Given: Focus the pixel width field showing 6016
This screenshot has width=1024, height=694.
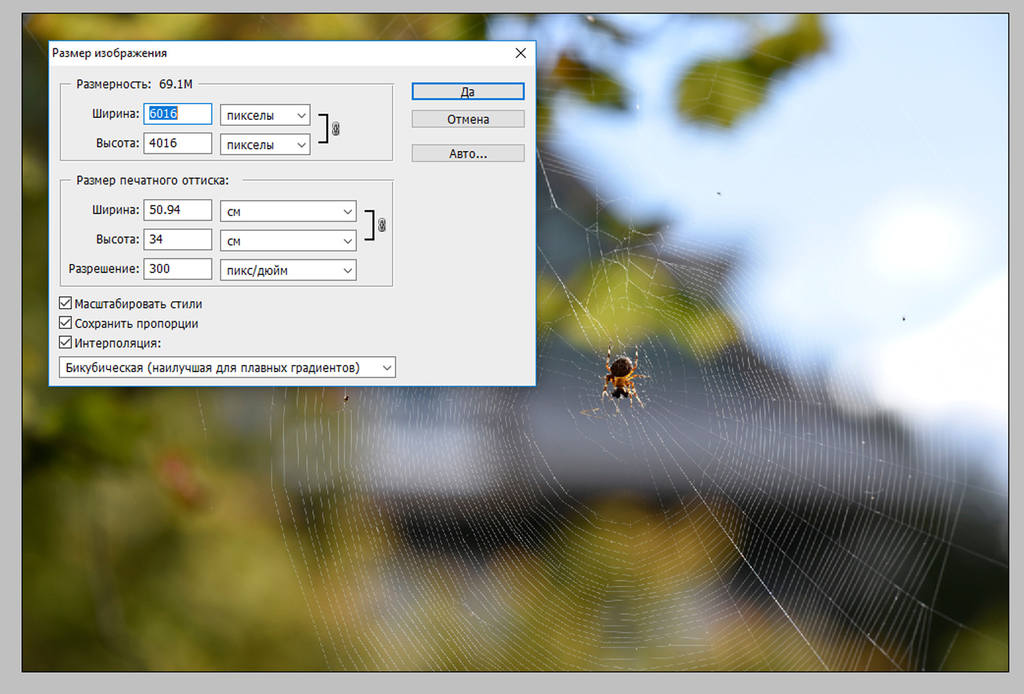Looking at the screenshot, I should [178, 114].
